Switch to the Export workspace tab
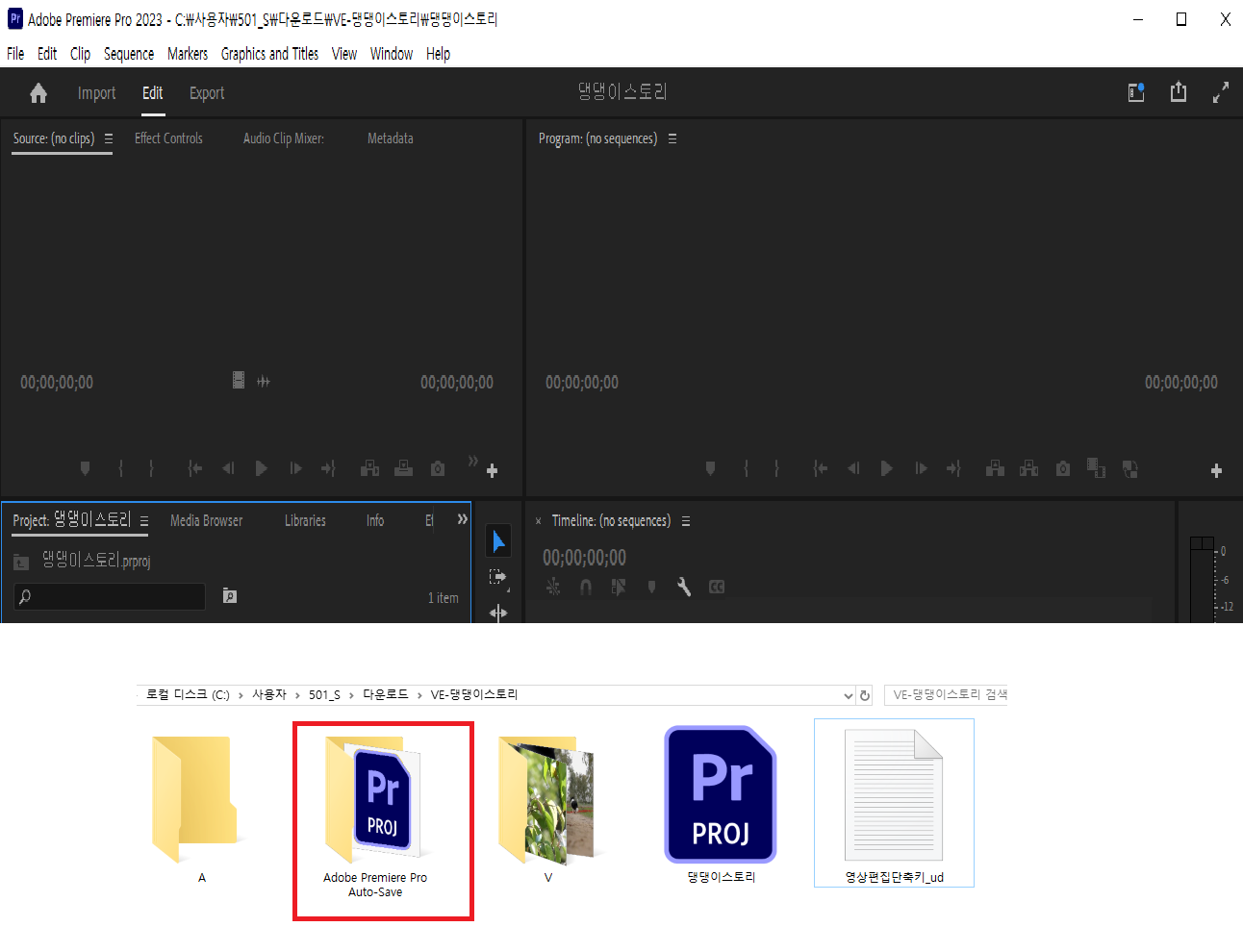The image size is (1243, 952). tap(207, 93)
